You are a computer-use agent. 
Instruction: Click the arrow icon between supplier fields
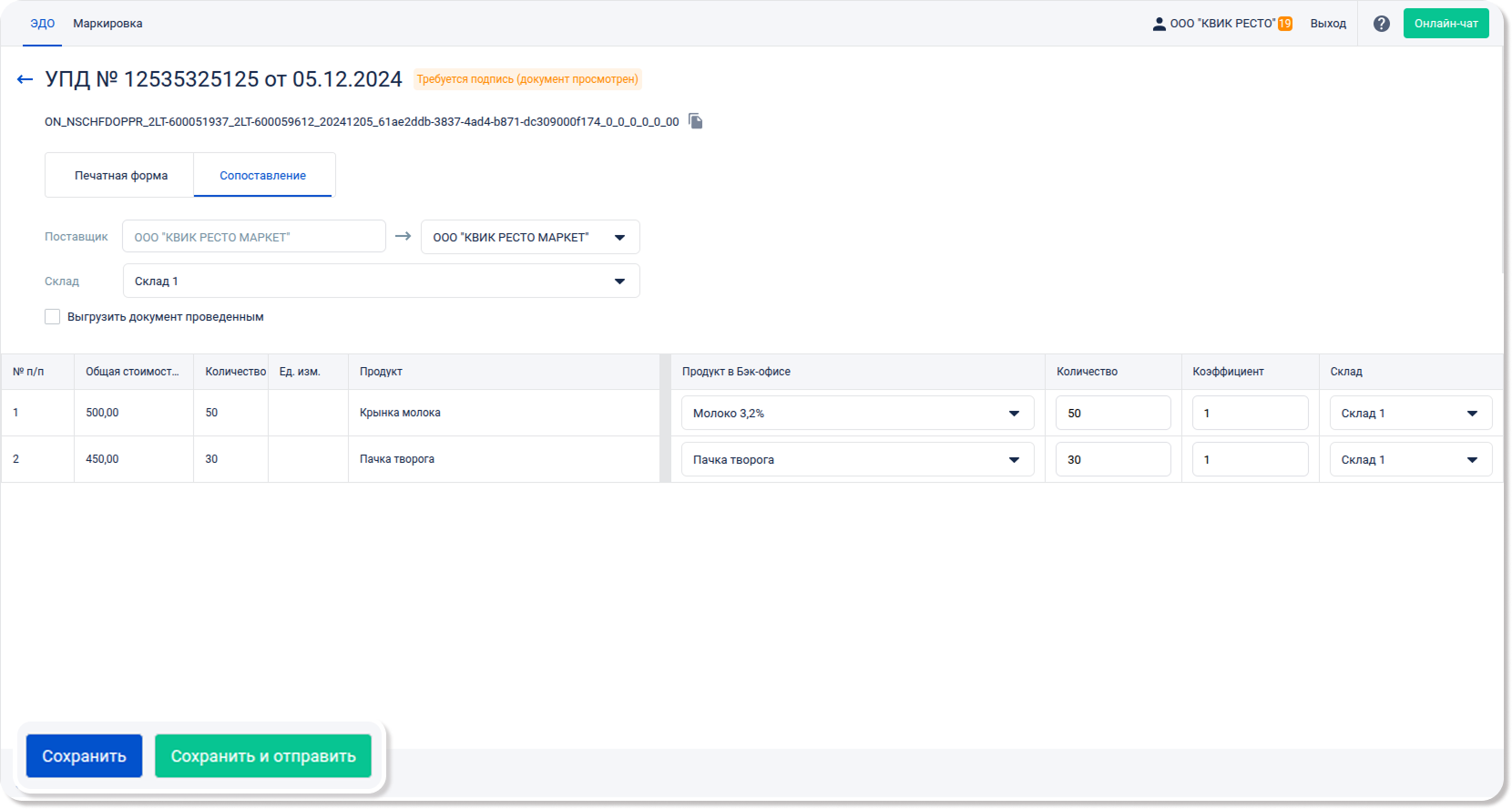[403, 236]
